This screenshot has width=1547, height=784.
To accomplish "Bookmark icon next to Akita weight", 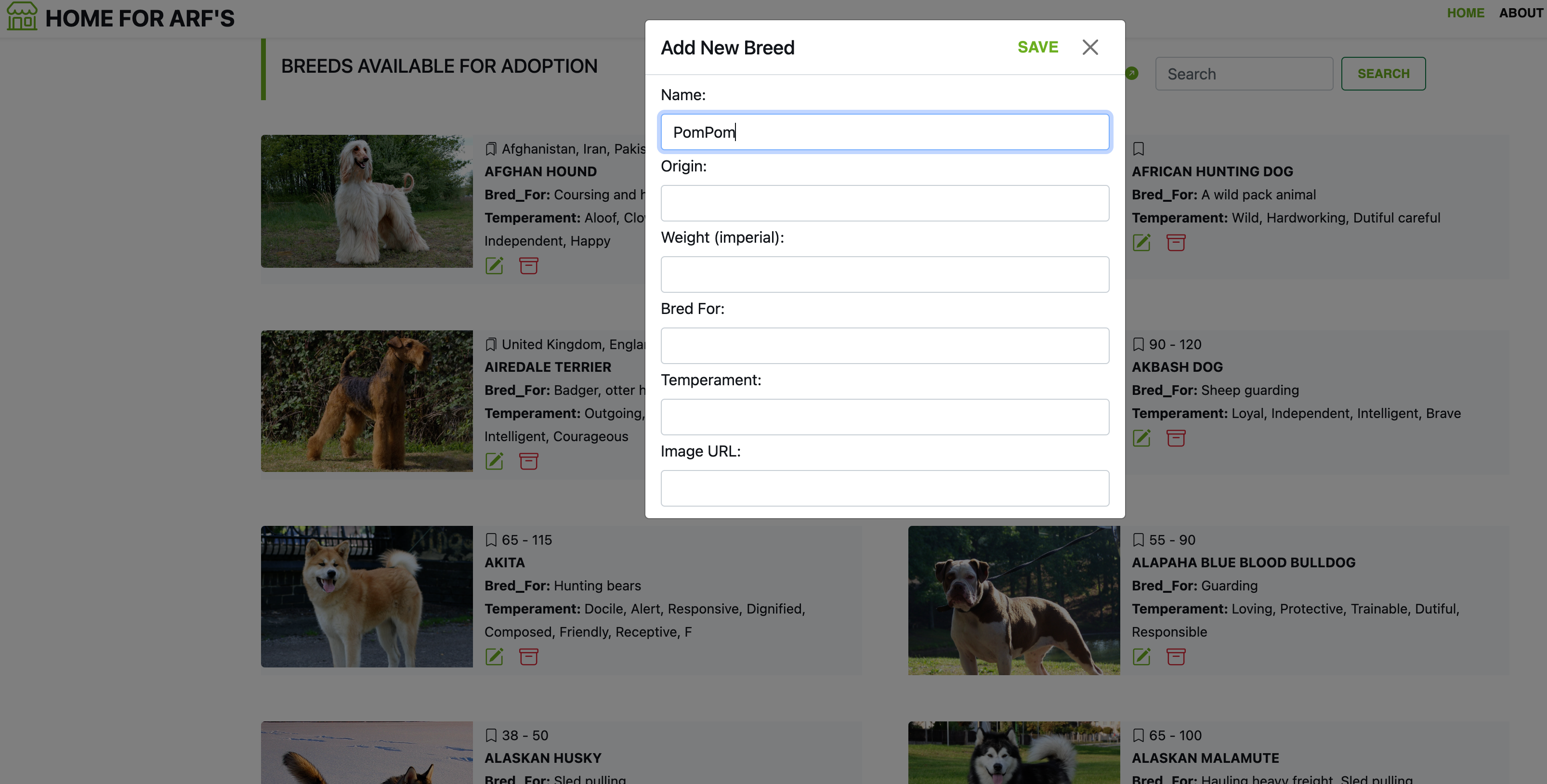I will point(491,540).
